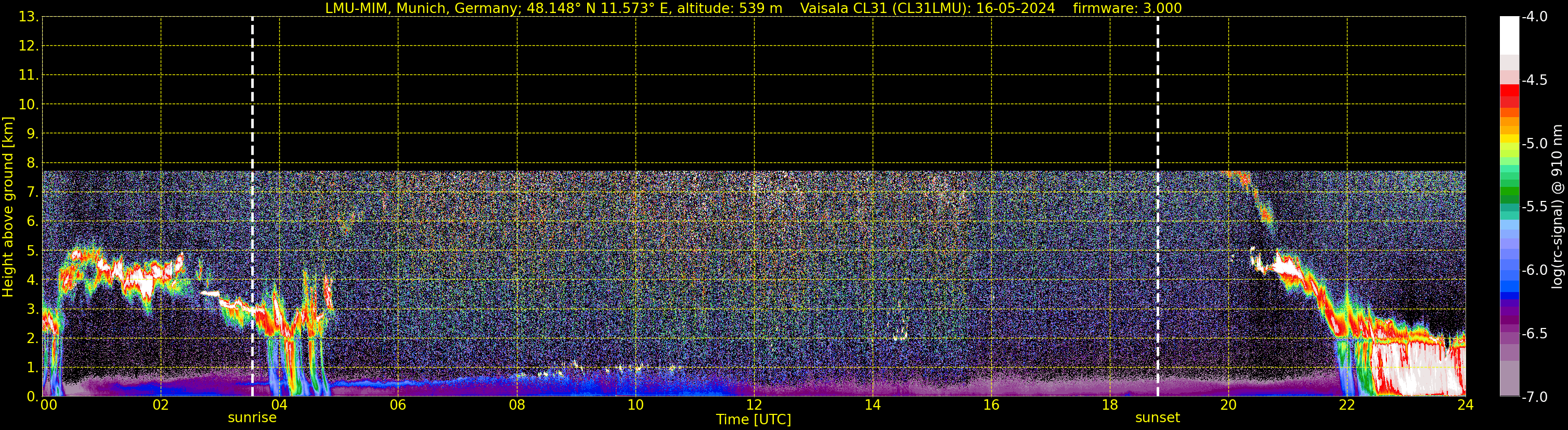Click the '06' time axis tick label
1568x430 pixels.
(x=398, y=405)
